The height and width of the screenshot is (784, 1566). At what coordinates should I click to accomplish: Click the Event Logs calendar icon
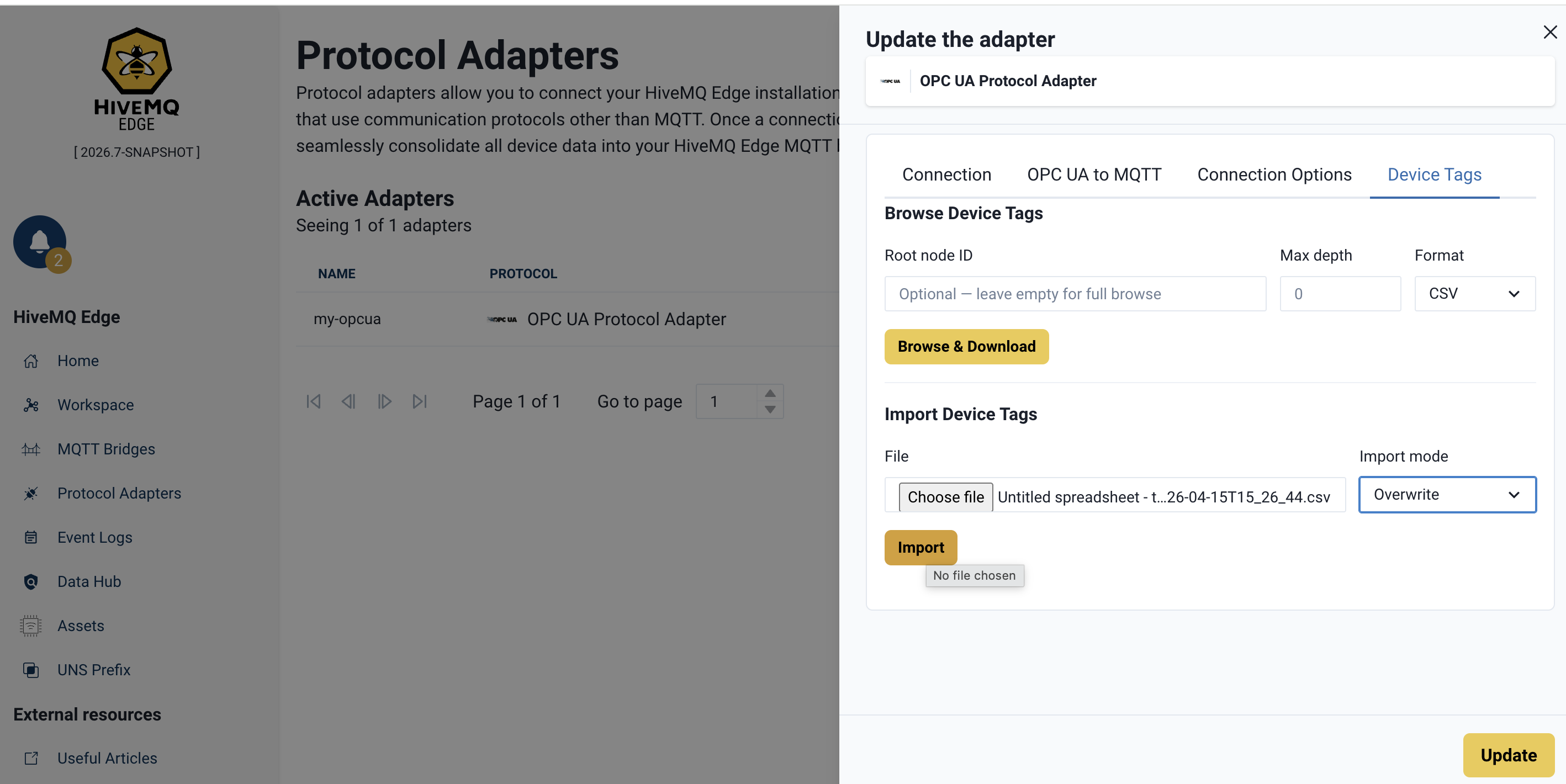(x=31, y=537)
